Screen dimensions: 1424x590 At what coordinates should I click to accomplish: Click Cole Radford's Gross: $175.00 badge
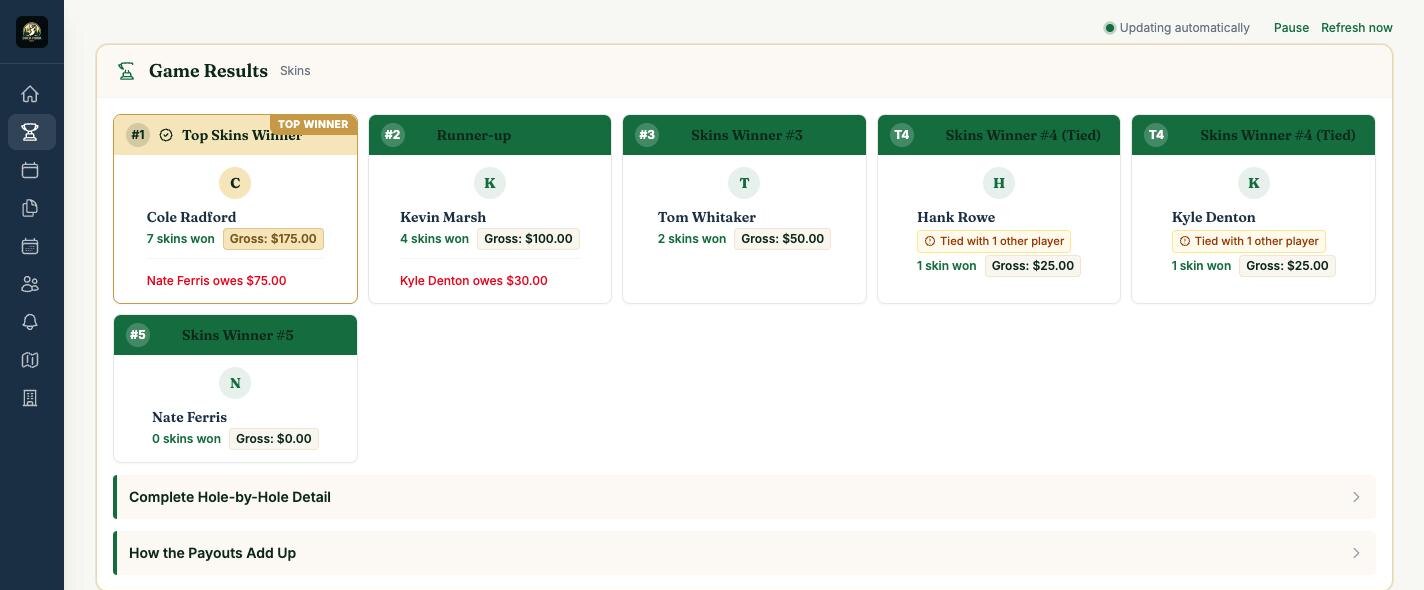(273, 239)
